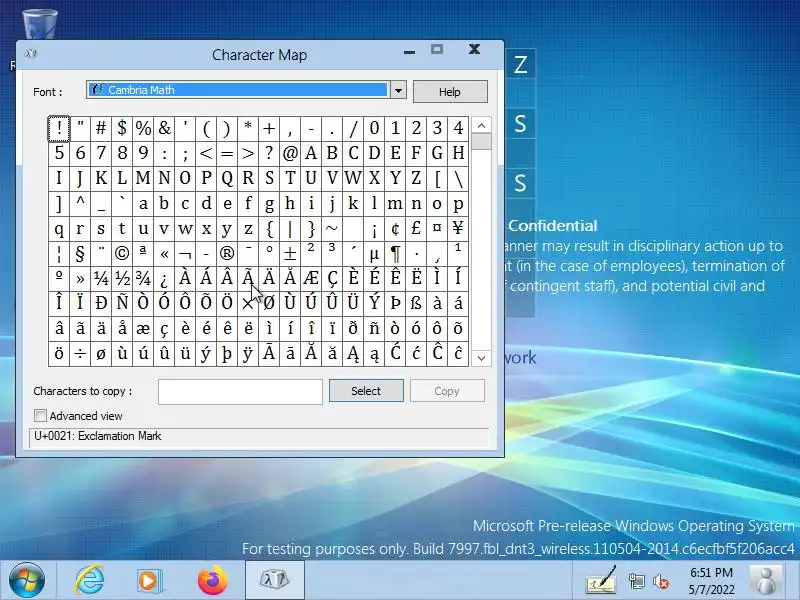Screen dimensions: 800x600
Task: Enable the Advanced view checkbox
Action: pos(40,416)
